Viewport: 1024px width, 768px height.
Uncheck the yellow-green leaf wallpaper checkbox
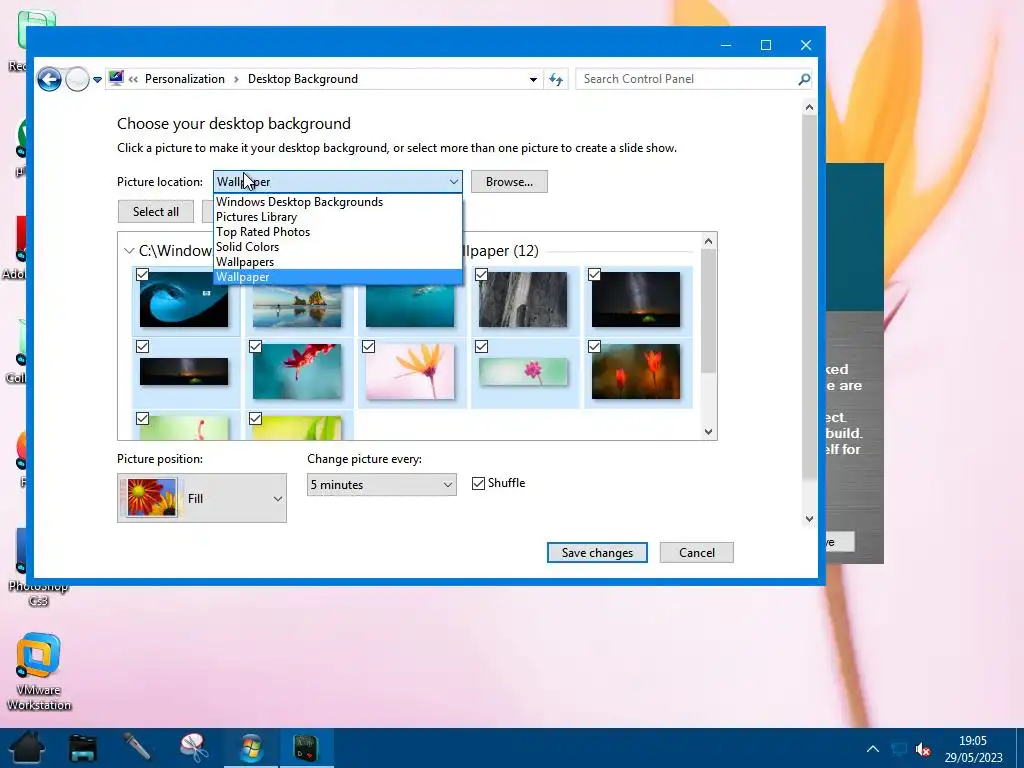tap(255, 419)
